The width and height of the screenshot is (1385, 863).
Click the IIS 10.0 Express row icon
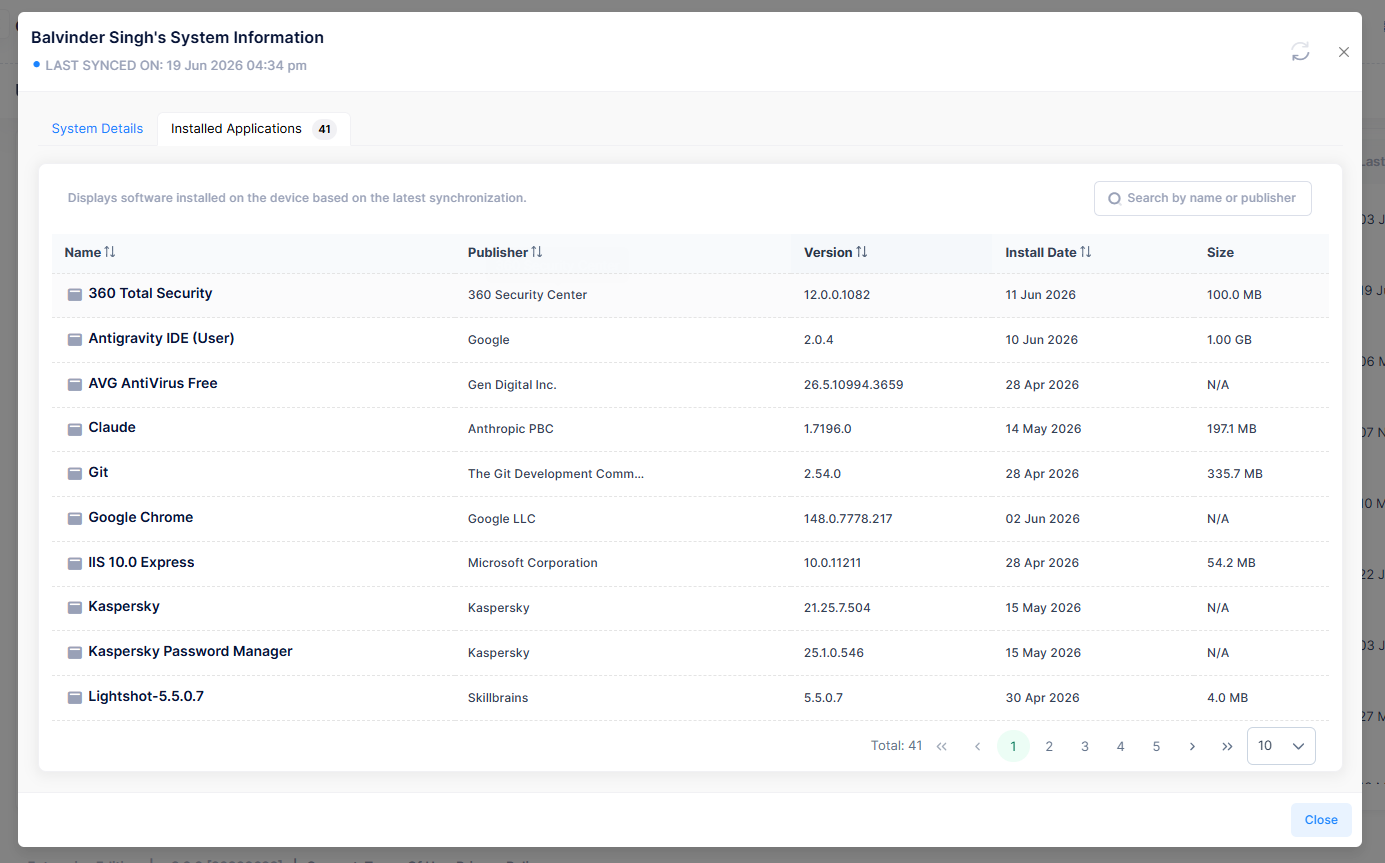pyautogui.click(x=75, y=564)
